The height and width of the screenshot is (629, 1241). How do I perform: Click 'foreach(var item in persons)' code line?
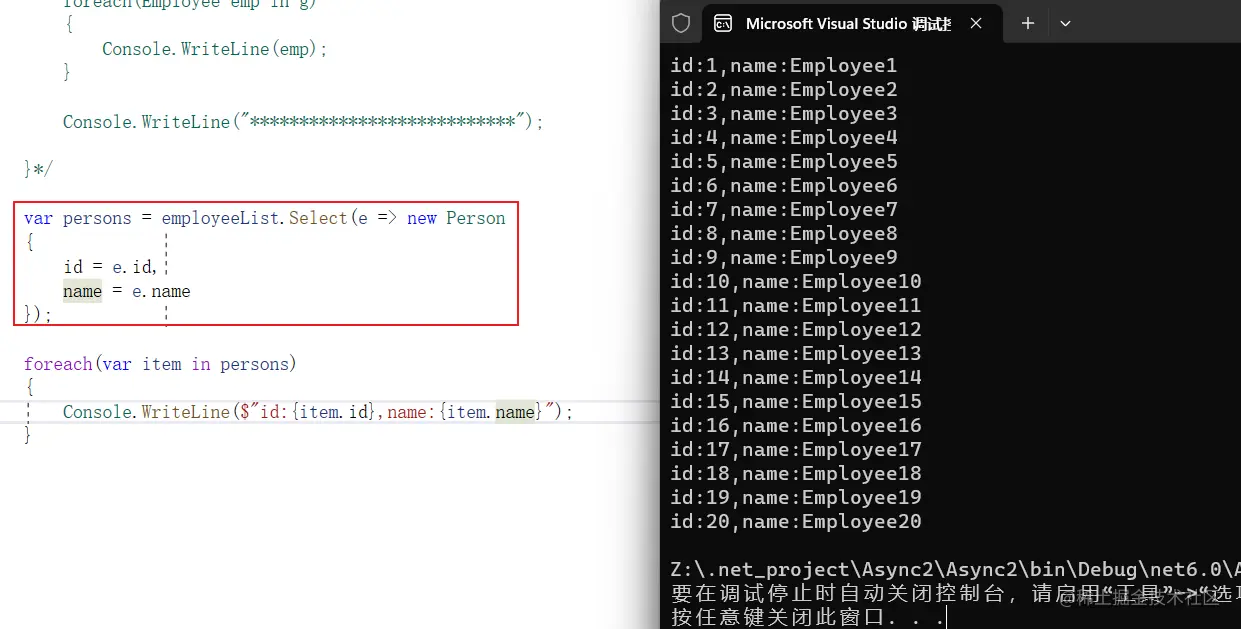pyautogui.click(x=160, y=364)
